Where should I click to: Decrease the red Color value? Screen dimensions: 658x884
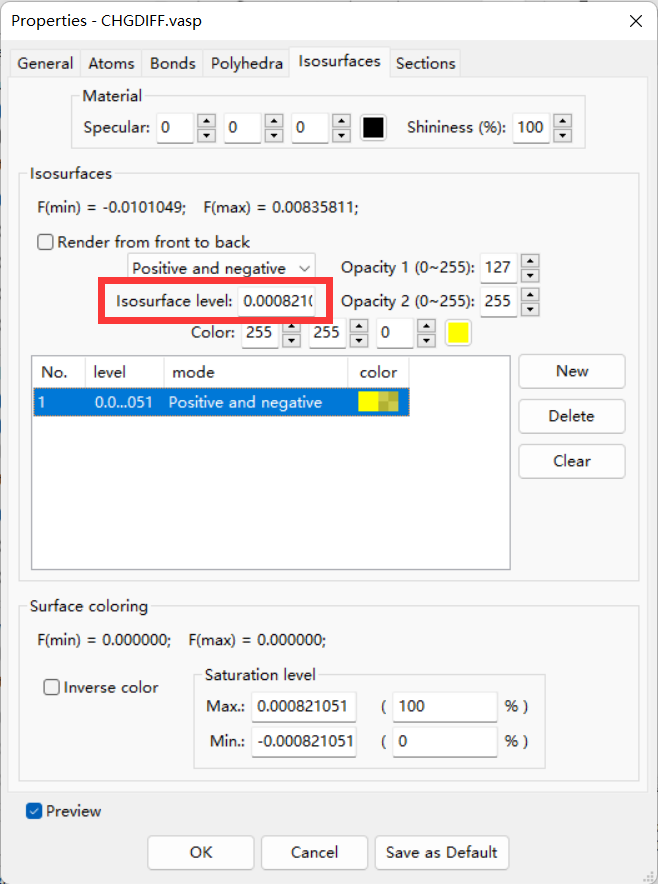[x=291, y=340]
